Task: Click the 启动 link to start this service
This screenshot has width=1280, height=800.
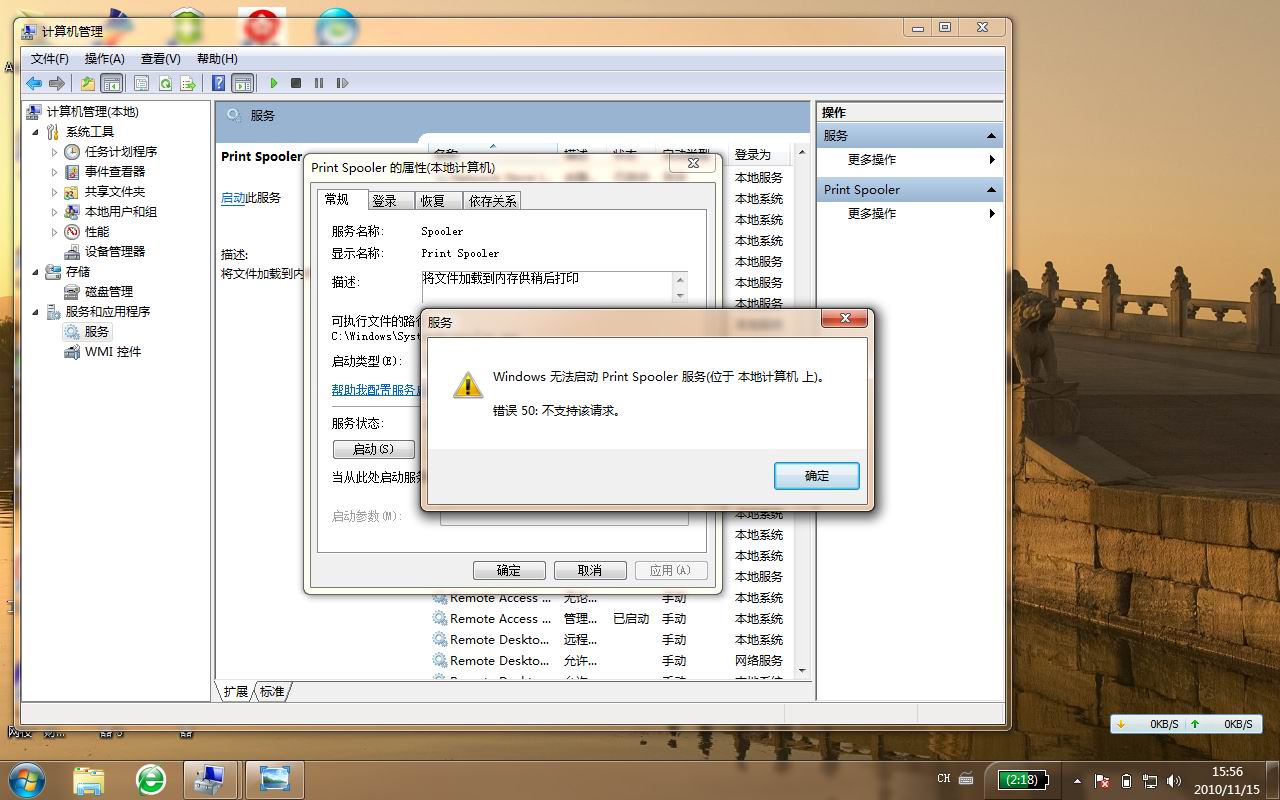Action: [x=233, y=198]
